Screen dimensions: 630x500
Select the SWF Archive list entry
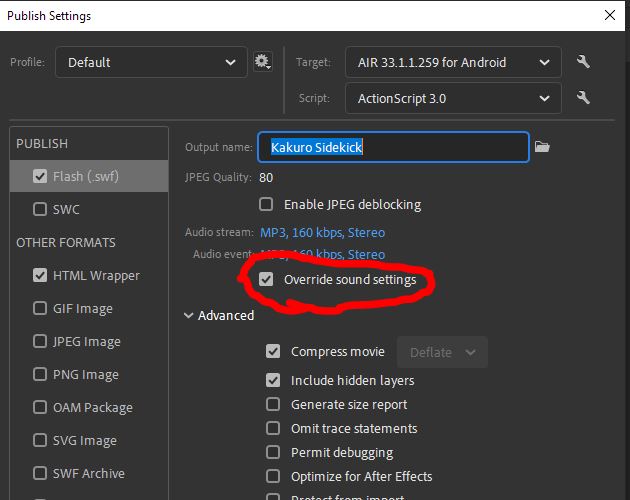pyautogui.click(x=89, y=473)
